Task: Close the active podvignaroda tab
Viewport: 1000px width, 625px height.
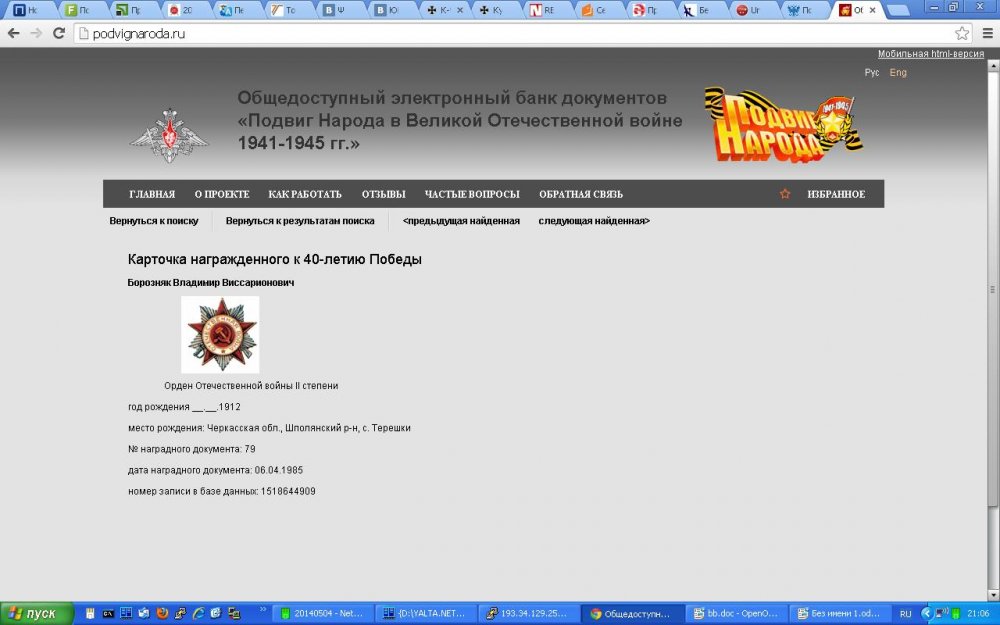Action: click(x=872, y=10)
